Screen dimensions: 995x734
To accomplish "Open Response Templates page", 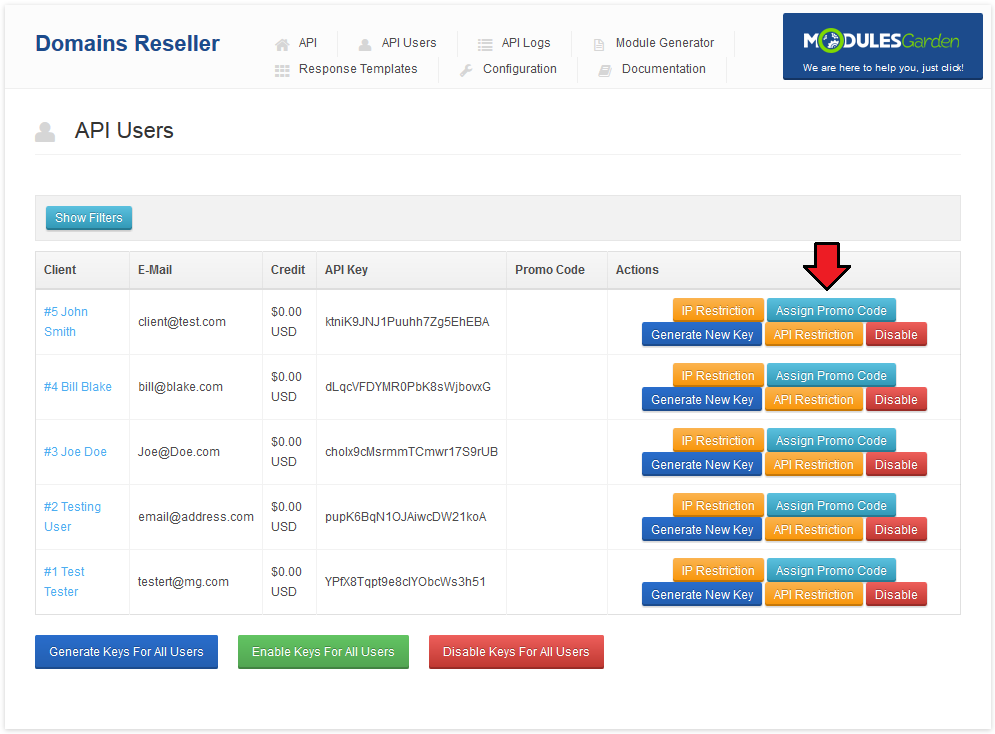I will coord(358,69).
